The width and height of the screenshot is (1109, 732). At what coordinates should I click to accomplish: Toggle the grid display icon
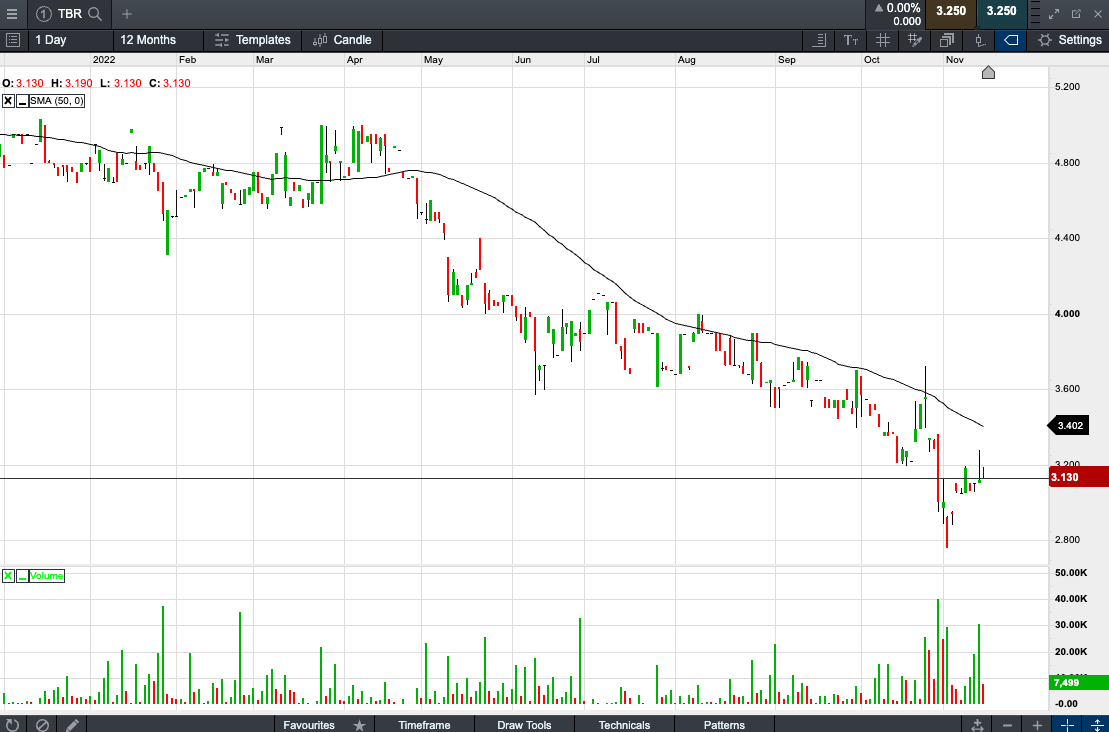pos(882,40)
